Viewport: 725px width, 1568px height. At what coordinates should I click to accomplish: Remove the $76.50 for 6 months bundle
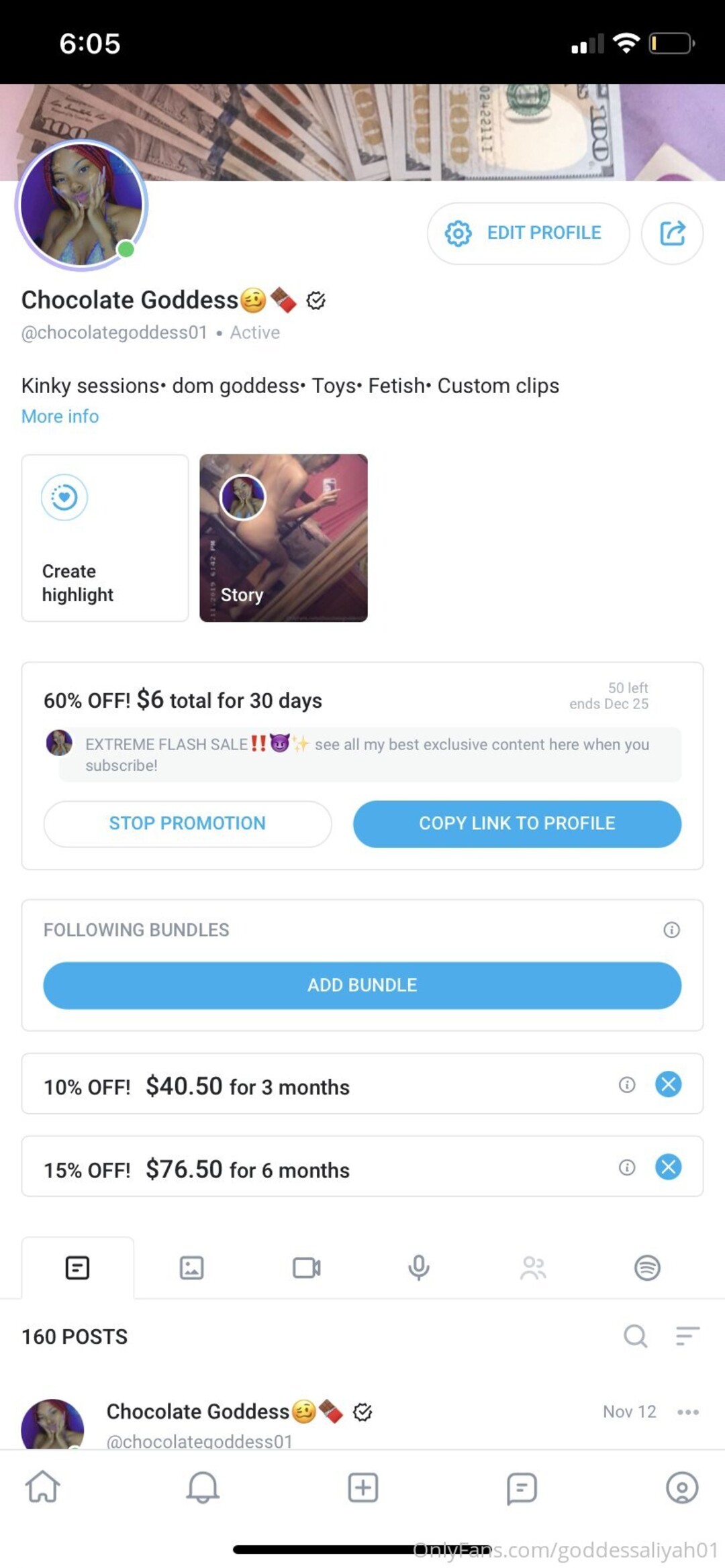668,1167
